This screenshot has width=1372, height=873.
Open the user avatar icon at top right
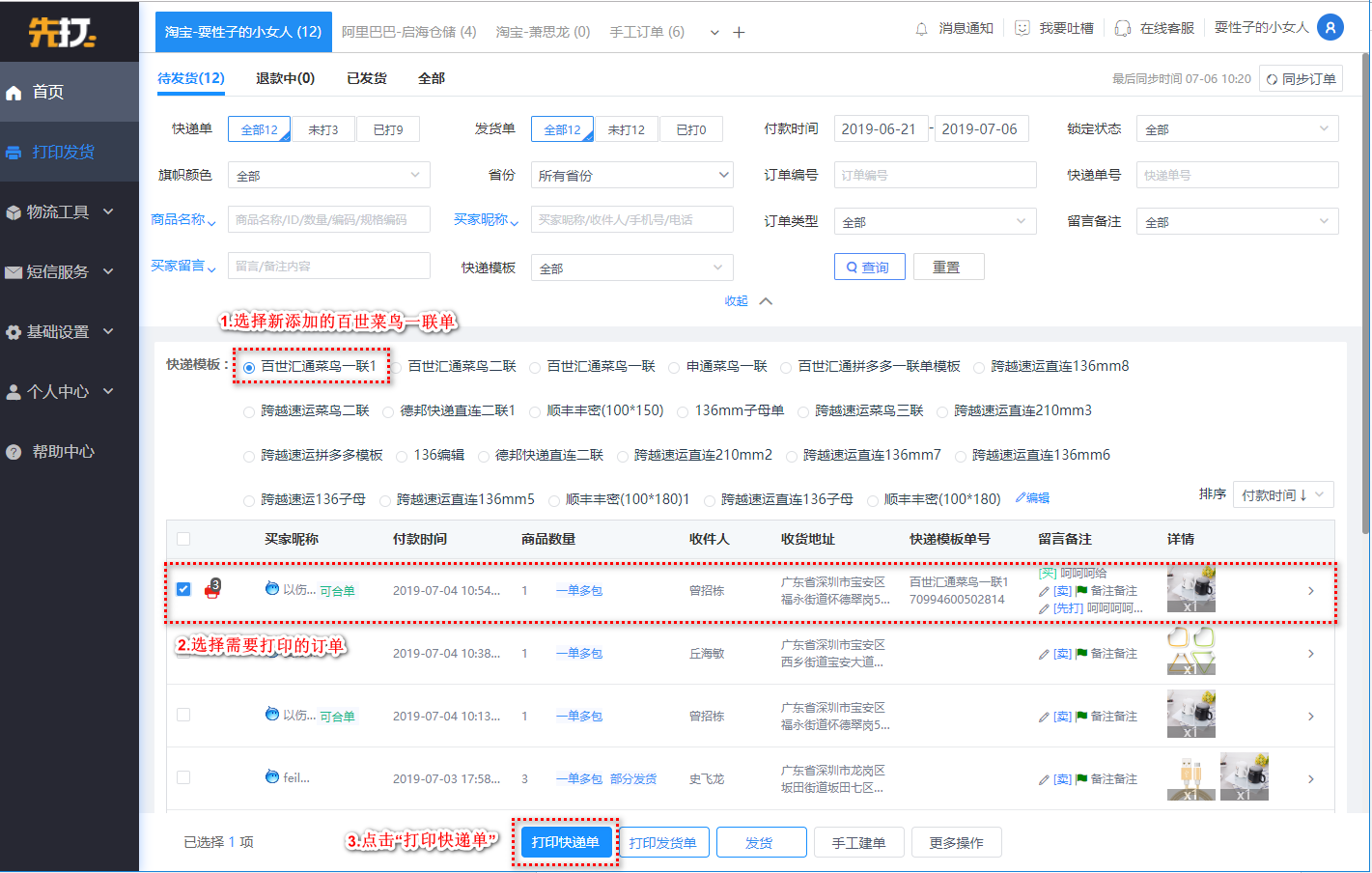pos(1330,28)
